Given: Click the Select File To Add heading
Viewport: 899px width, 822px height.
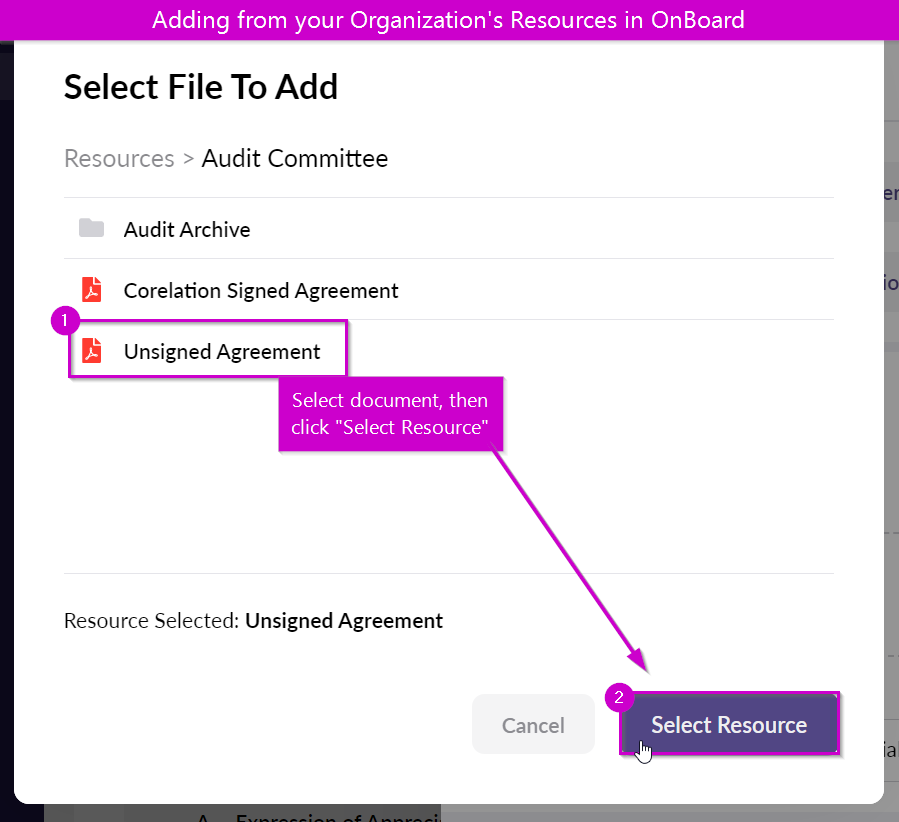Looking at the screenshot, I should (201, 87).
